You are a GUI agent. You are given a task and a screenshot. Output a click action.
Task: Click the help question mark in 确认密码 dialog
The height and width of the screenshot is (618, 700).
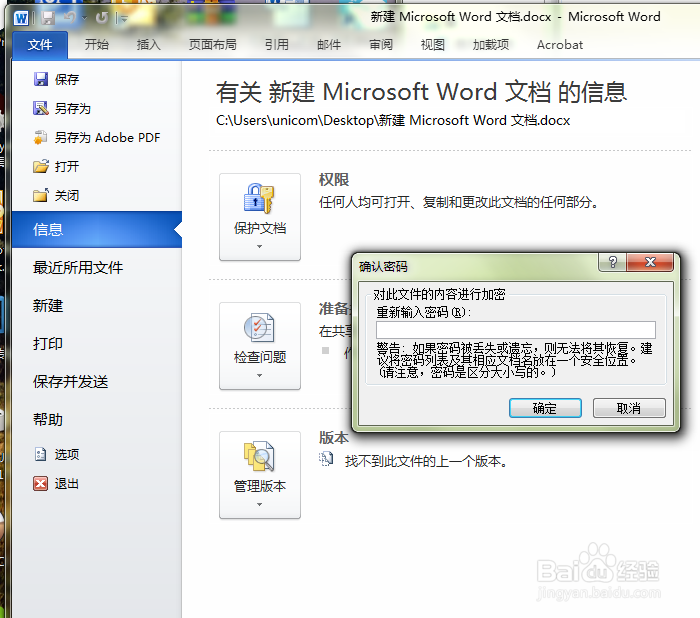(x=612, y=262)
